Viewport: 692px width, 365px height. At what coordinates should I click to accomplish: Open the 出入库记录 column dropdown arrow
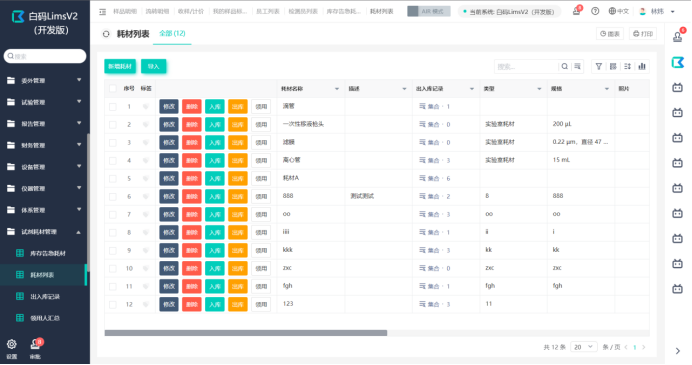(472, 89)
